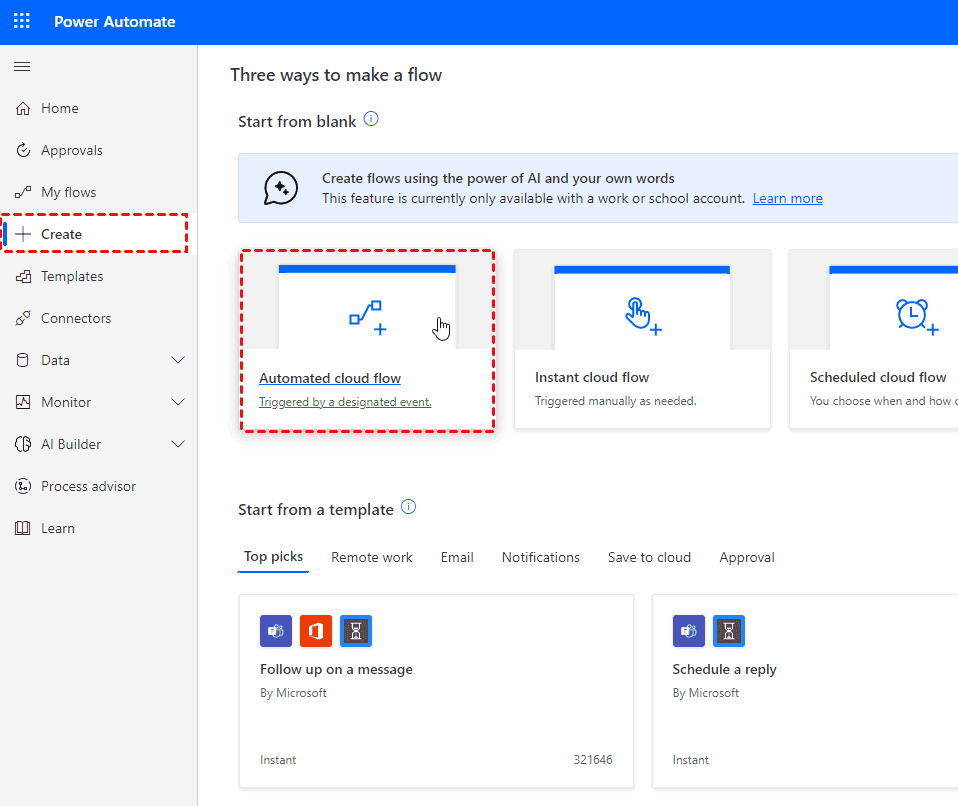Screen dimensions: 958x806
Task: Open Learn via the book icon
Action: point(22,528)
